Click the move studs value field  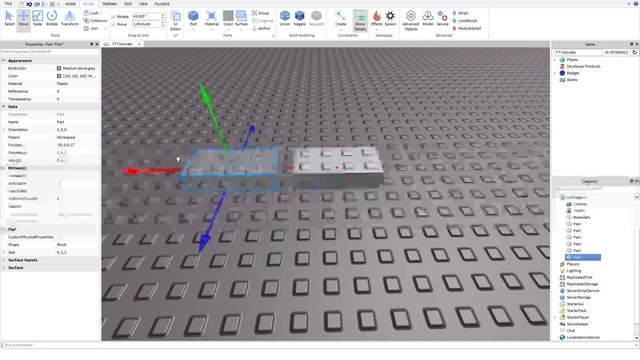point(146,24)
